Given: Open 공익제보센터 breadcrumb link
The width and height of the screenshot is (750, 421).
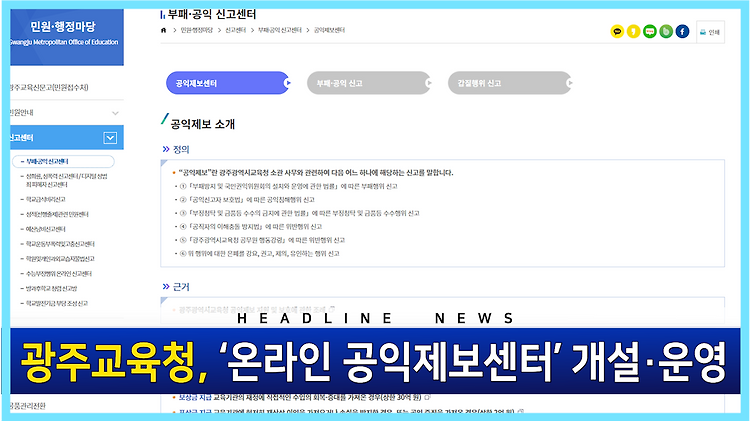Looking at the screenshot, I should tap(329, 30).
